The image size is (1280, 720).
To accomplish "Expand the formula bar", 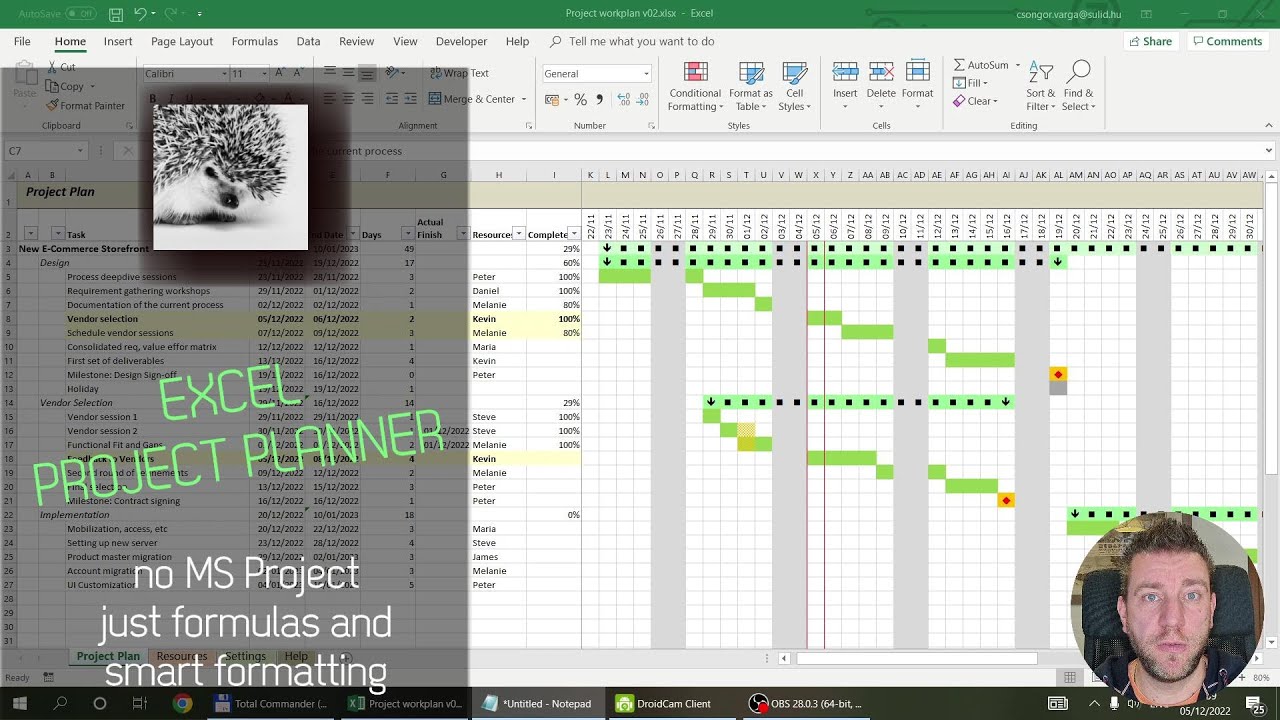I will click(x=1269, y=151).
